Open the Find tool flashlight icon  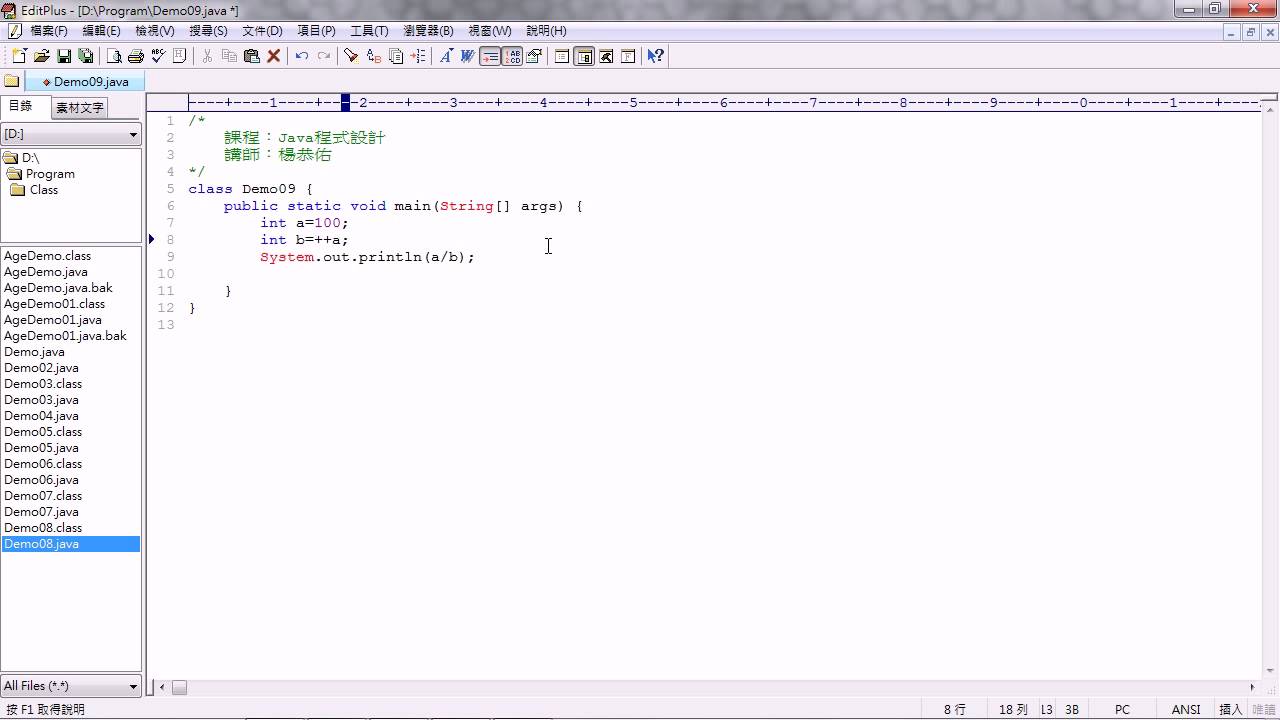[x=351, y=56]
